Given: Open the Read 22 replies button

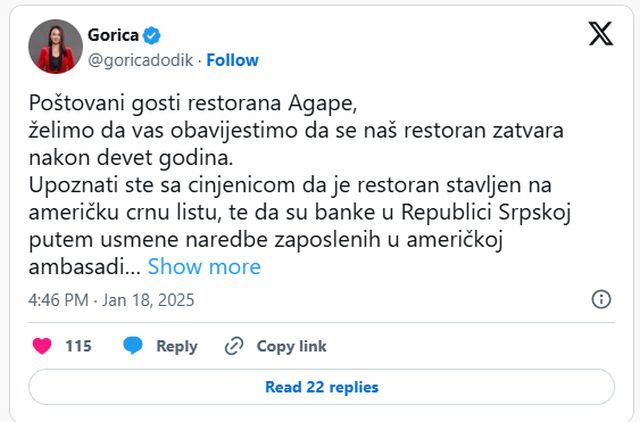Looking at the screenshot, I should 321,387.
